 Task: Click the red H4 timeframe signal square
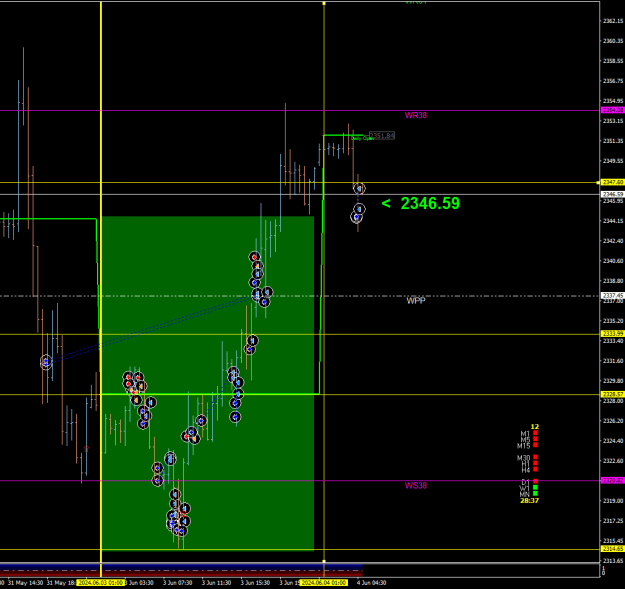[535, 469]
